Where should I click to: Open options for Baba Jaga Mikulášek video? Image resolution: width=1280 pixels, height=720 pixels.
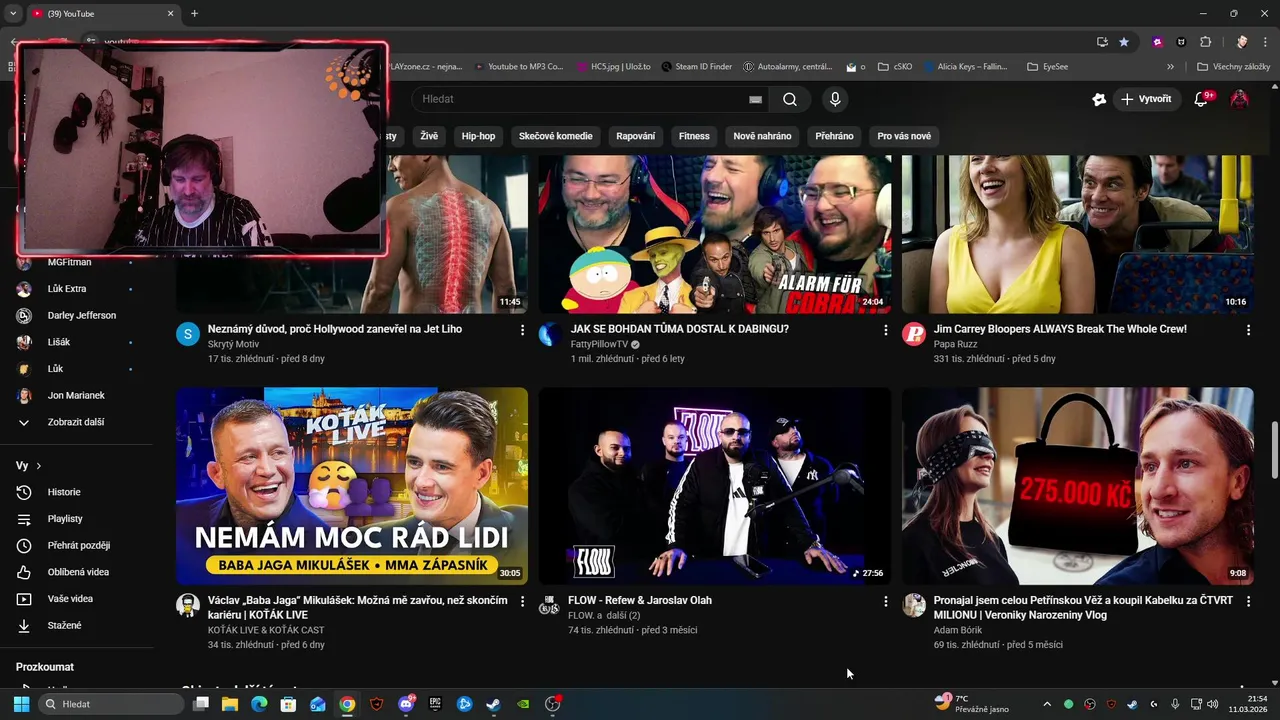pos(522,602)
